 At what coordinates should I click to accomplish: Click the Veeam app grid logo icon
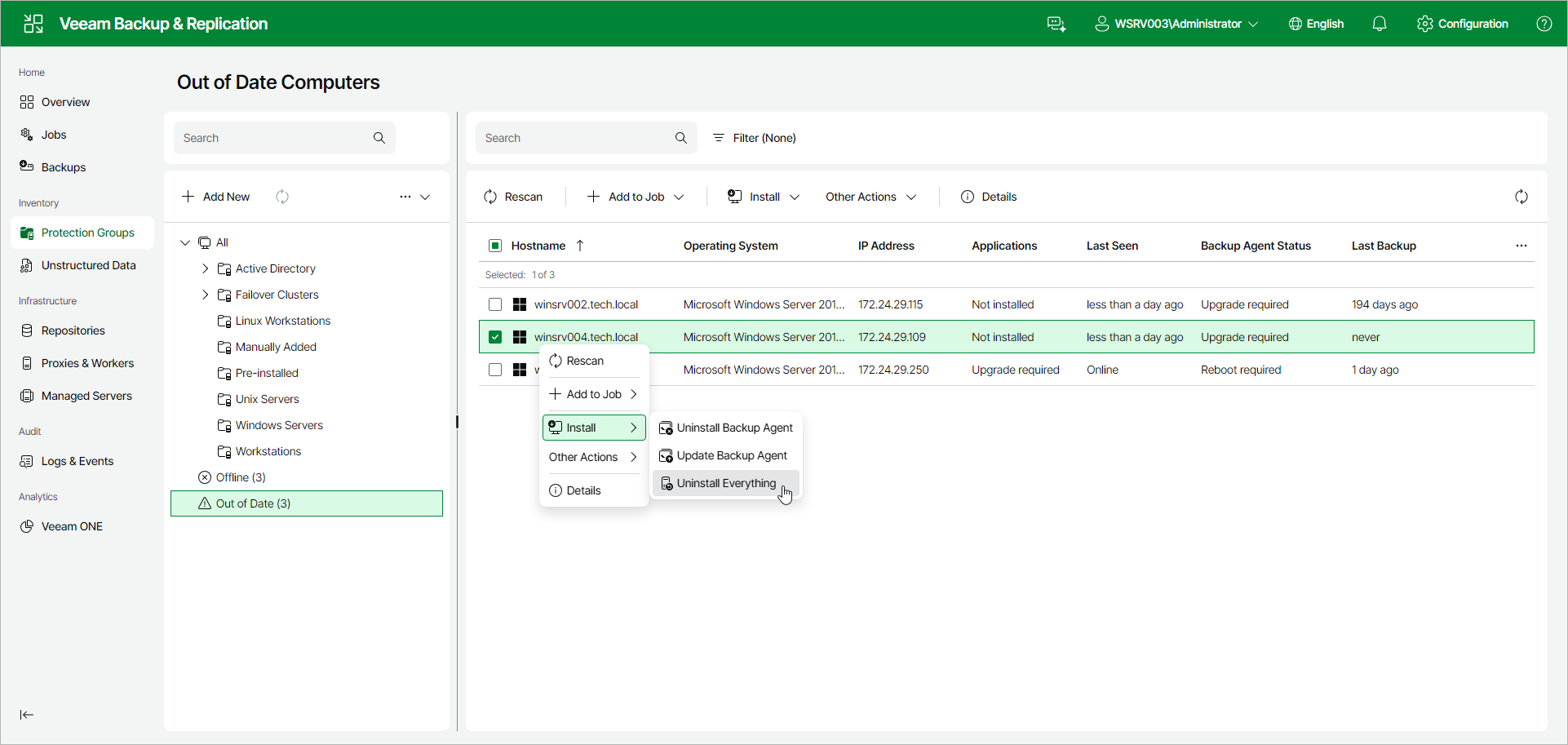(x=33, y=24)
